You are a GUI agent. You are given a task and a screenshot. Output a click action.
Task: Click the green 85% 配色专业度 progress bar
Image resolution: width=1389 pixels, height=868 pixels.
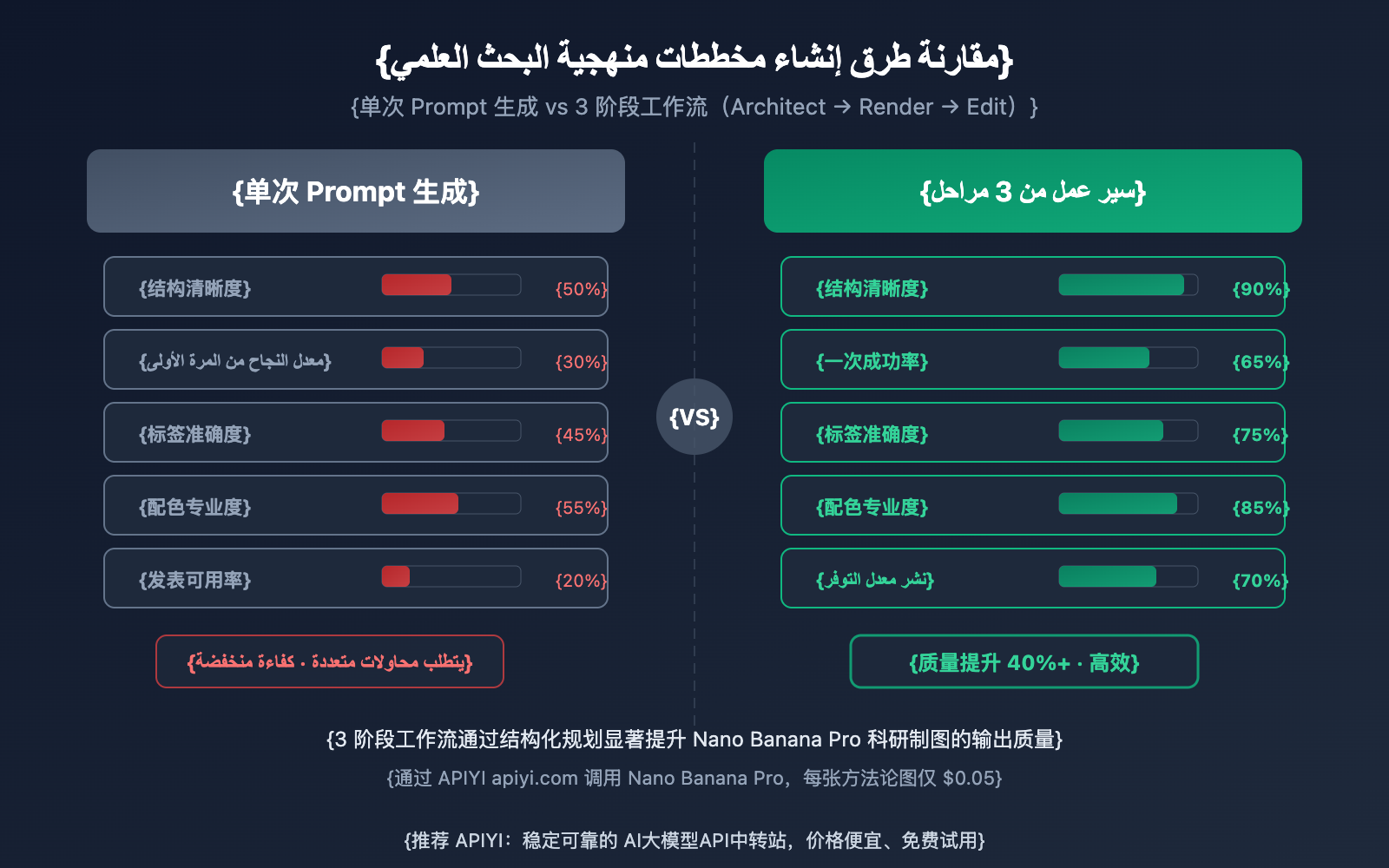(x=1128, y=503)
